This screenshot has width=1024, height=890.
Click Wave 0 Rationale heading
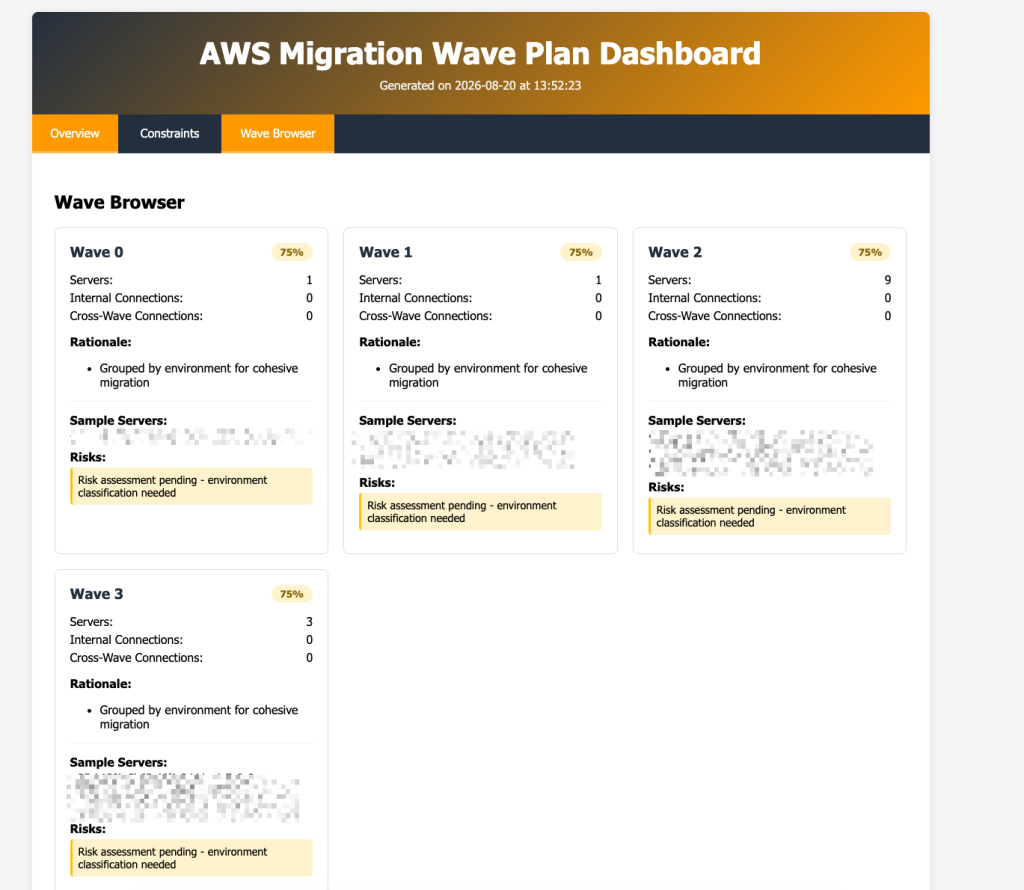[101, 342]
